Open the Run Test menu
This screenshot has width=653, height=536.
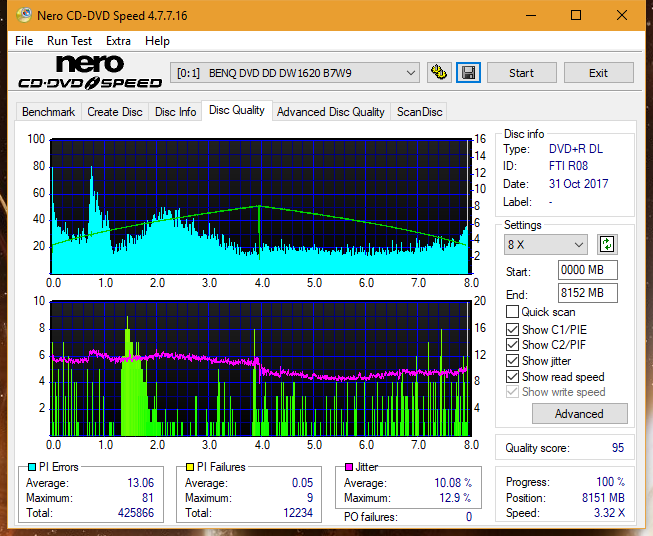tap(69, 41)
